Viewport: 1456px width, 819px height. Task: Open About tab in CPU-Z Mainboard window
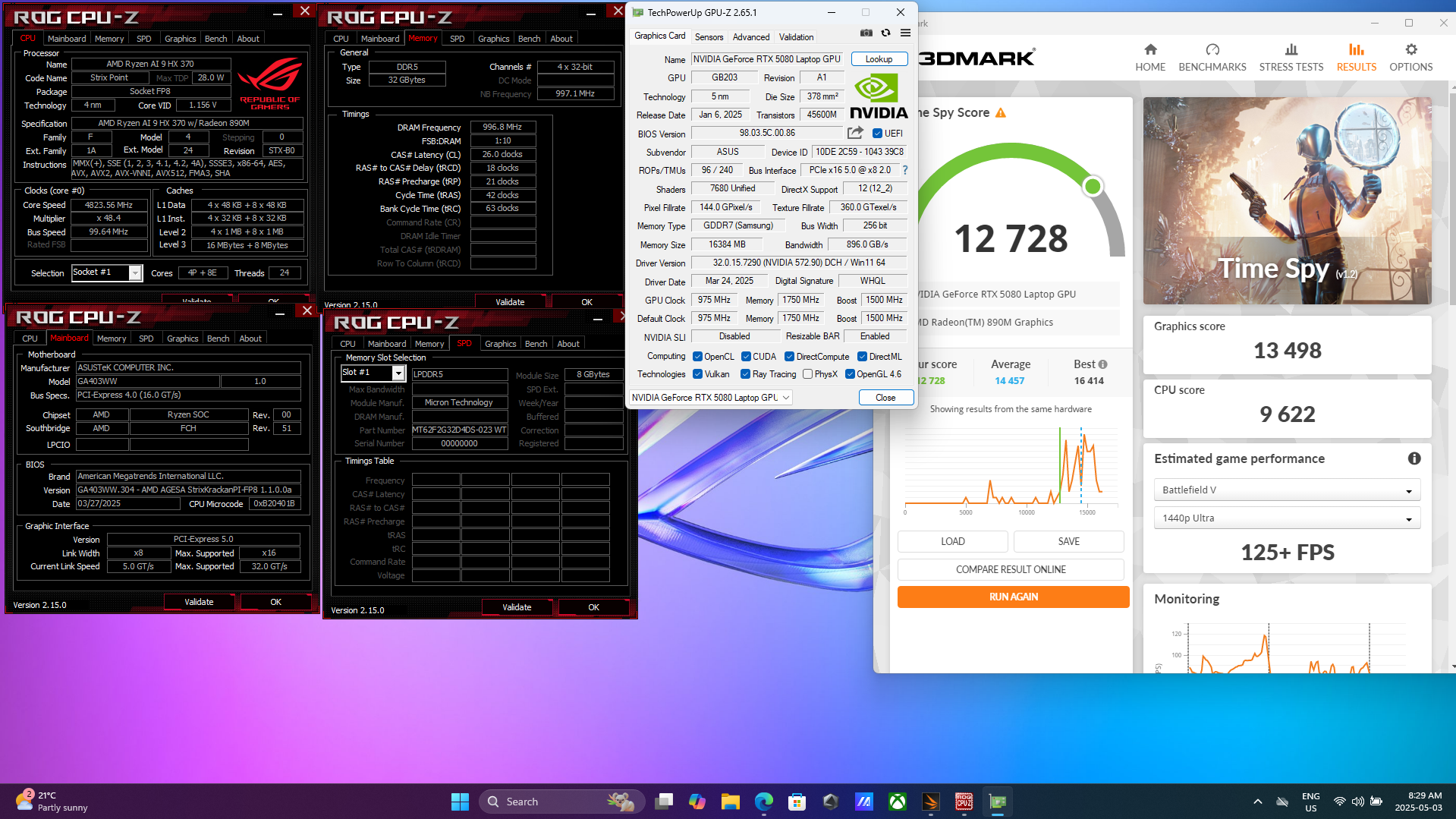(x=250, y=339)
